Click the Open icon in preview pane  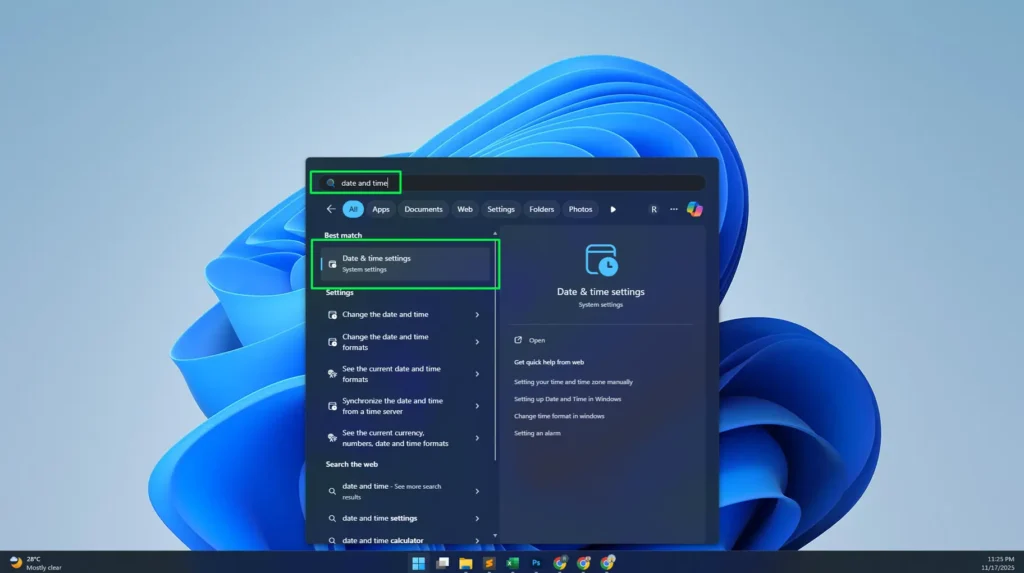pyautogui.click(x=518, y=340)
